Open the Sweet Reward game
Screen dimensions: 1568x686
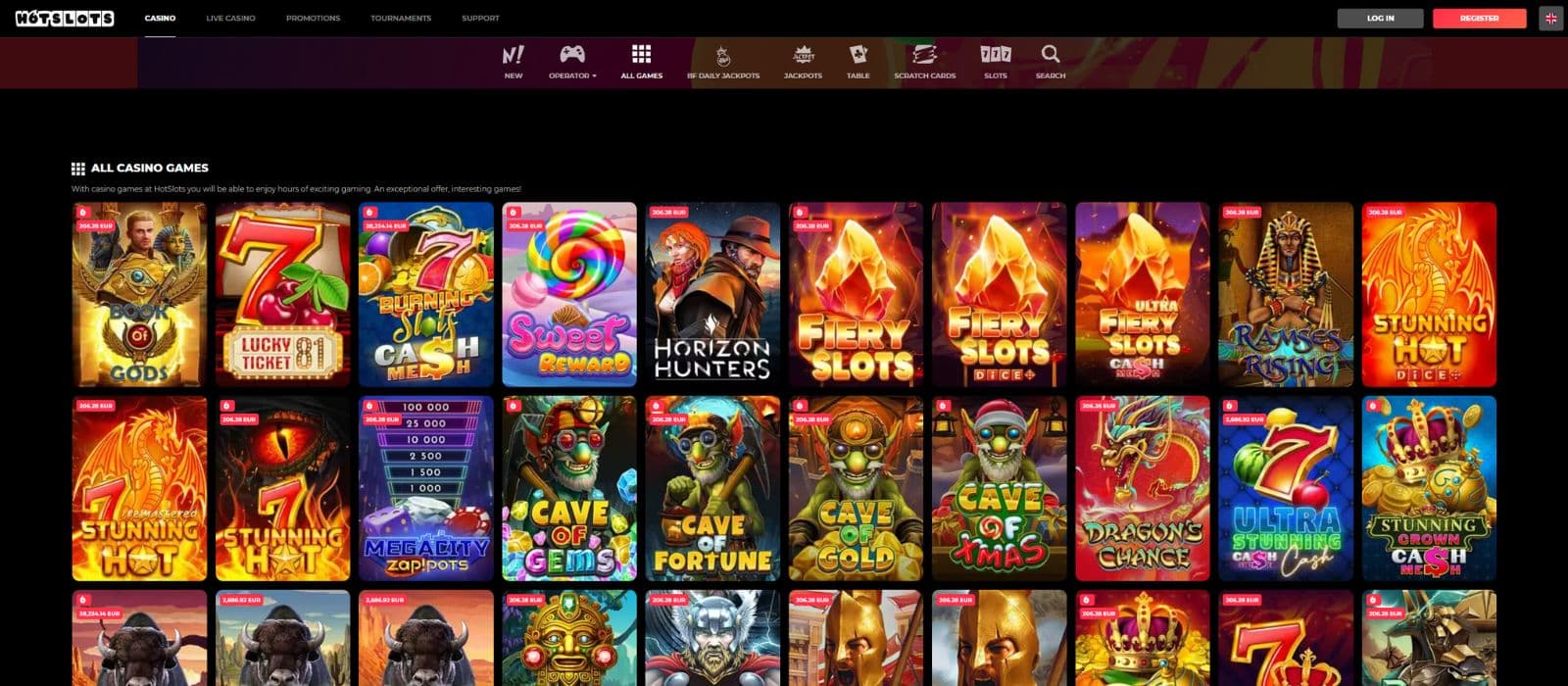coord(569,295)
